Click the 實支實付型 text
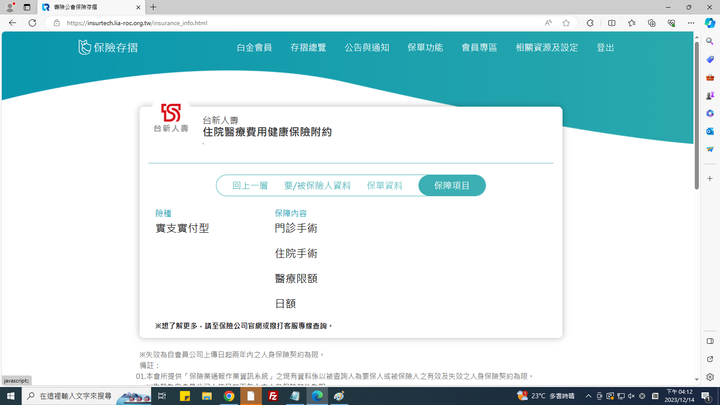Viewport: 720px width, 405px height. tap(182, 228)
